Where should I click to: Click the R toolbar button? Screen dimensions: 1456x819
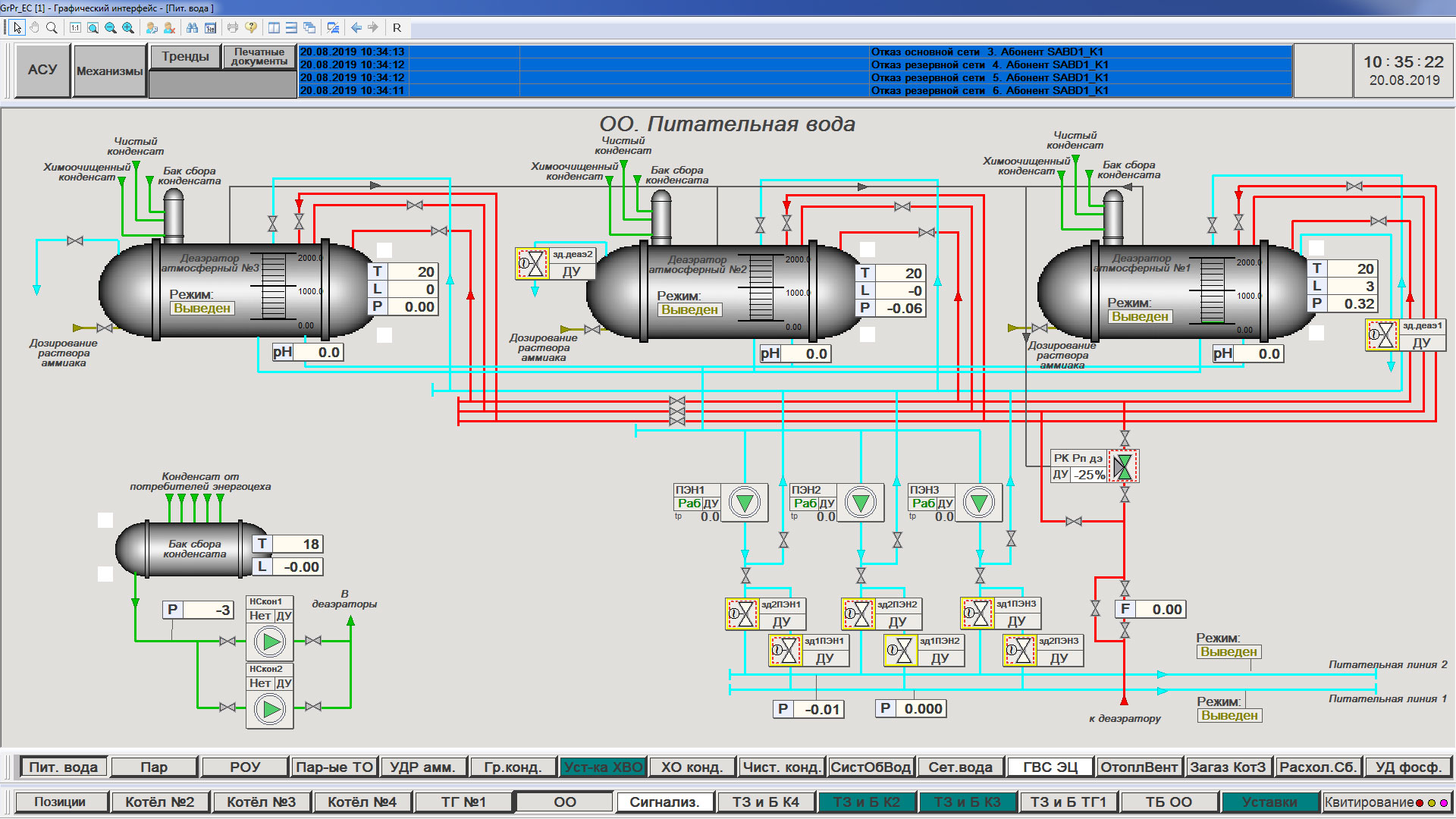point(397,28)
